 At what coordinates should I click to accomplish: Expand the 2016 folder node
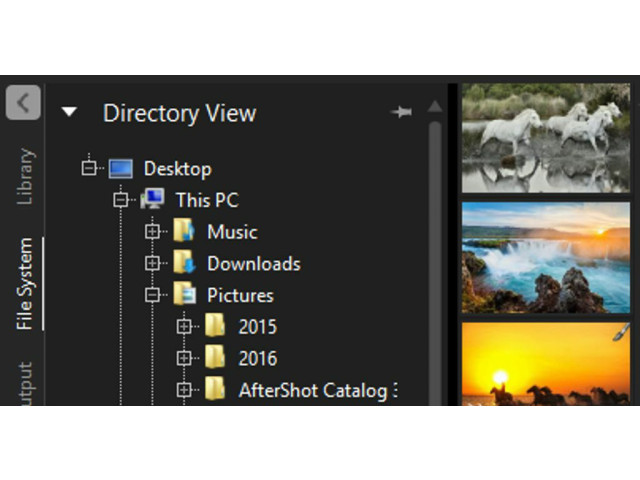click(184, 358)
